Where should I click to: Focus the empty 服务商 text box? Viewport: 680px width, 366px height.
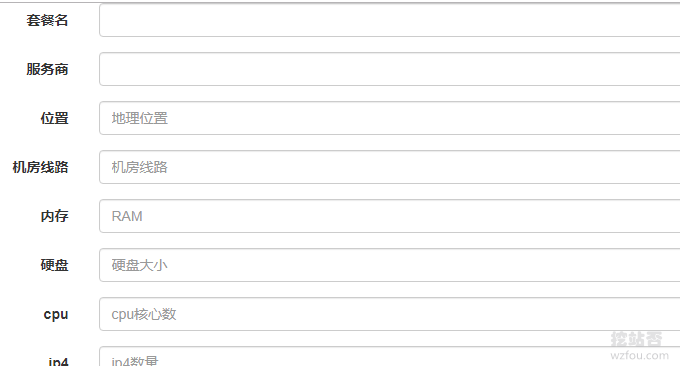[389, 69]
